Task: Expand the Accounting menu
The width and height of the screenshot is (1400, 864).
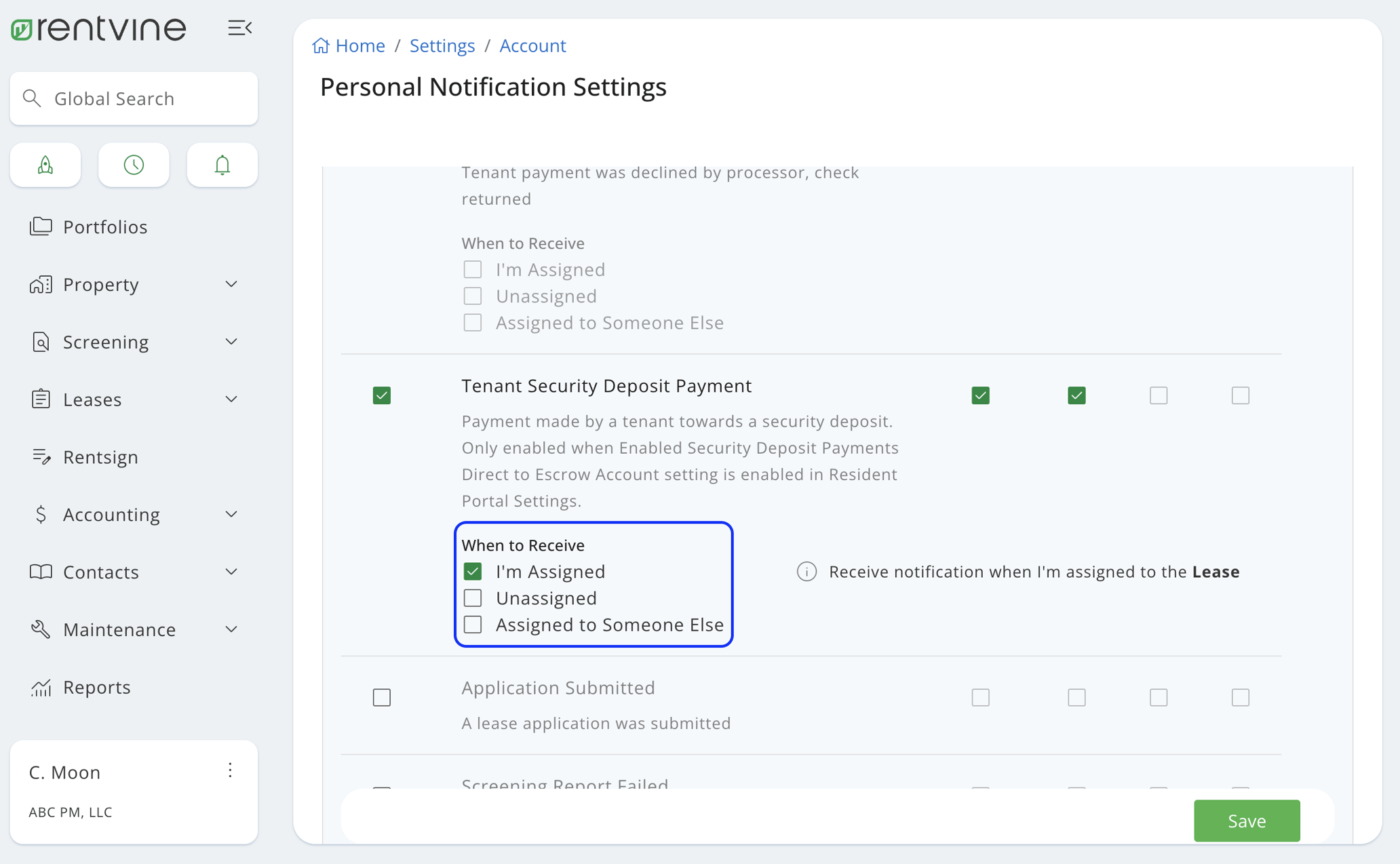Action: point(111,514)
